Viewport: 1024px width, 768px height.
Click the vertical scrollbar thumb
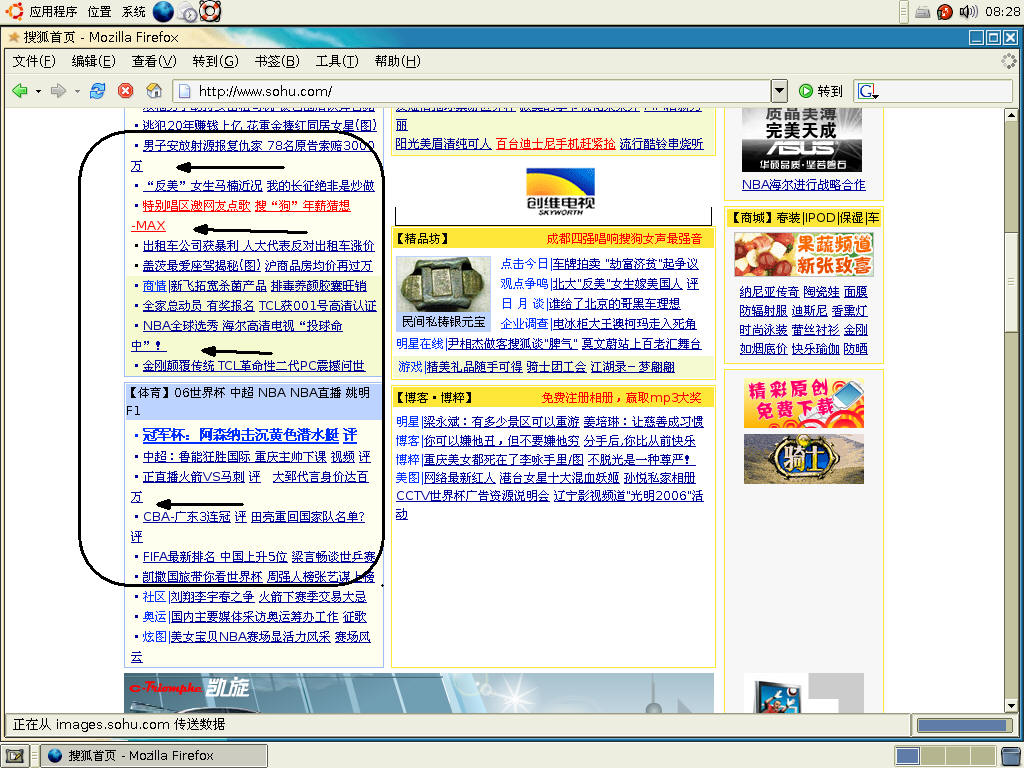click(x=1011, y=282)
